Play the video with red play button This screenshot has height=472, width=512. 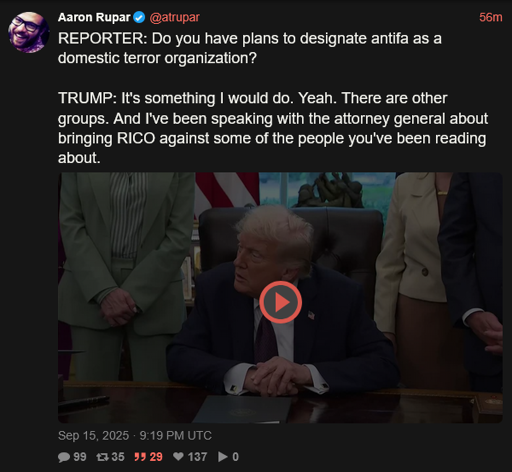coord(281,302)
